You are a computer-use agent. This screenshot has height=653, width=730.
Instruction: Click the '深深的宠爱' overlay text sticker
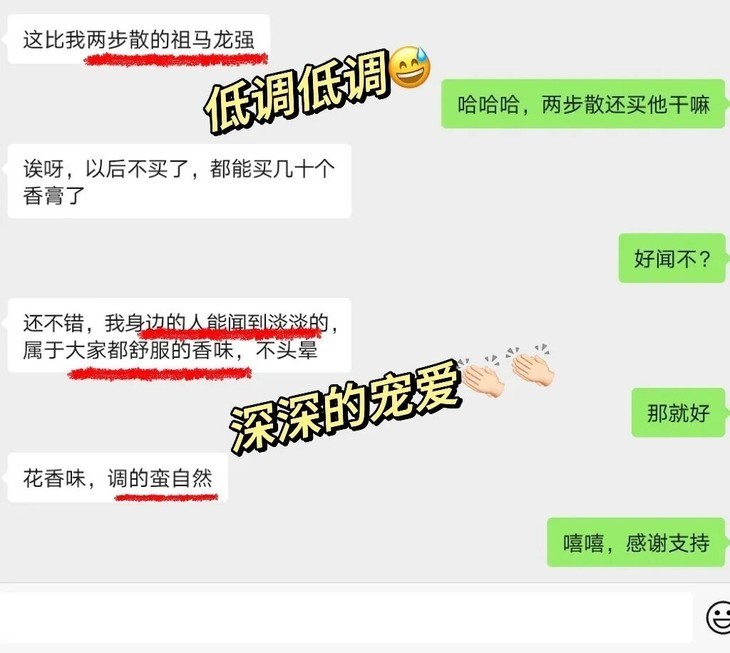[x=345, y=408]
